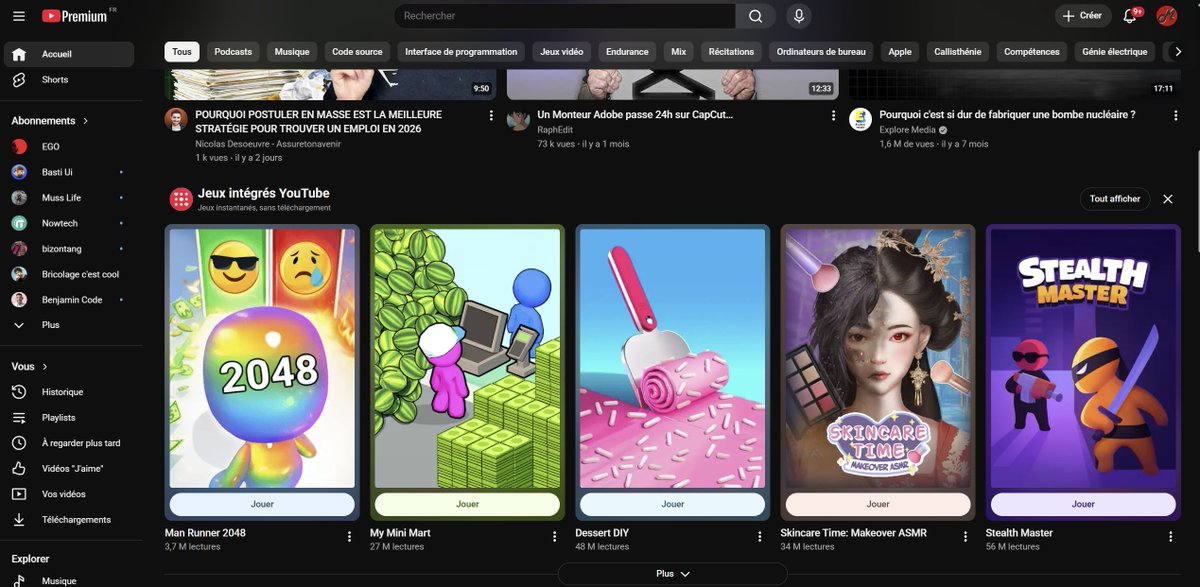1200x587 pixels.
Task: Show next category chips arrow
Action: click(1176, 52)
